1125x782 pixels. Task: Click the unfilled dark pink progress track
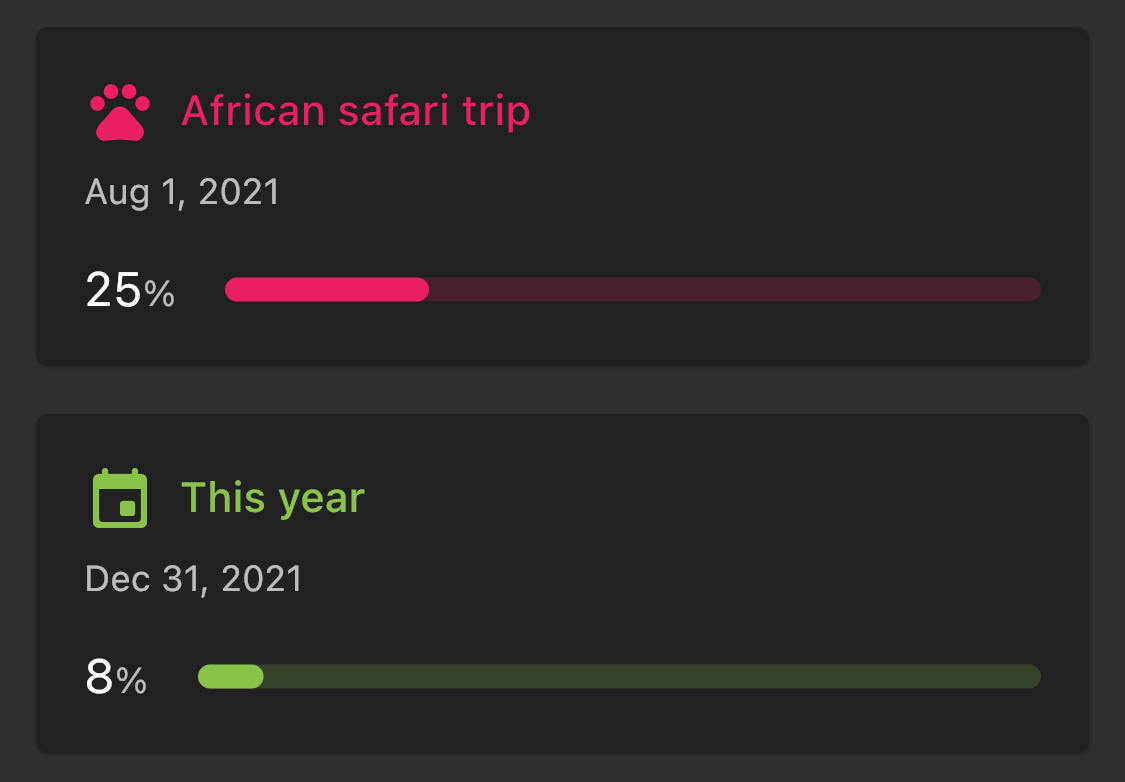point(735,289)
